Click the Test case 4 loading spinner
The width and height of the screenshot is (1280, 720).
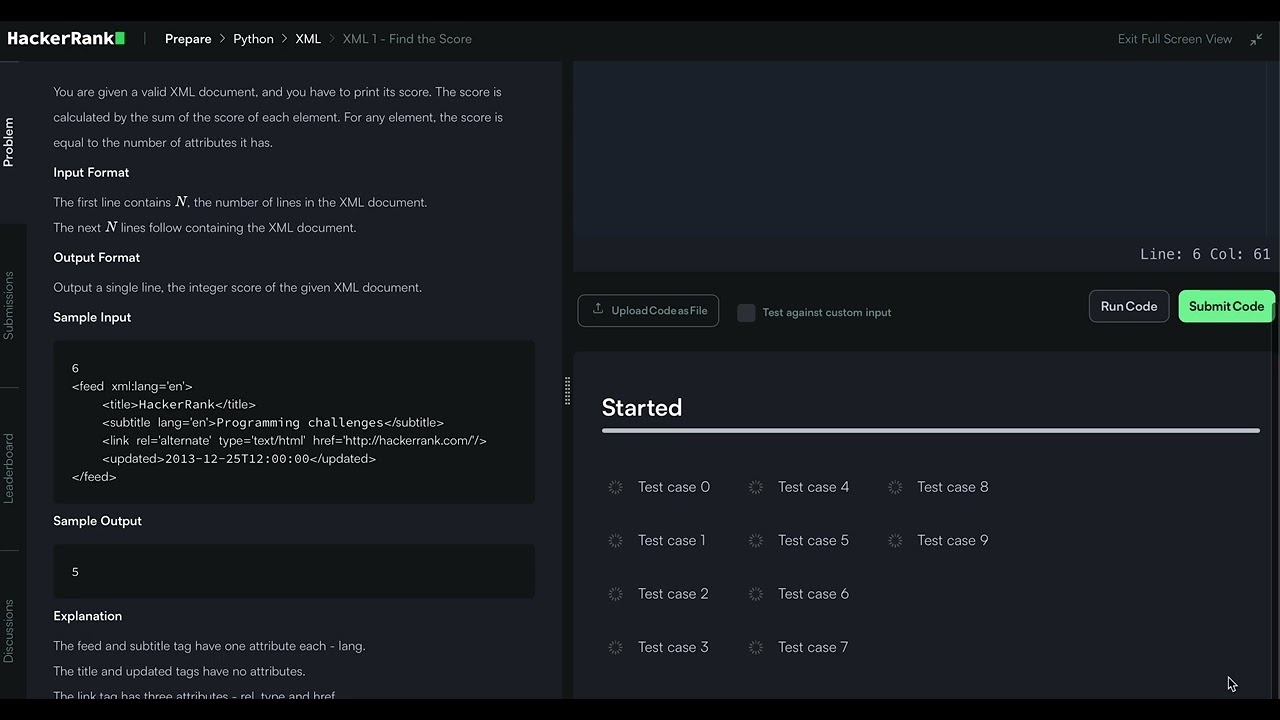[756, 487]
